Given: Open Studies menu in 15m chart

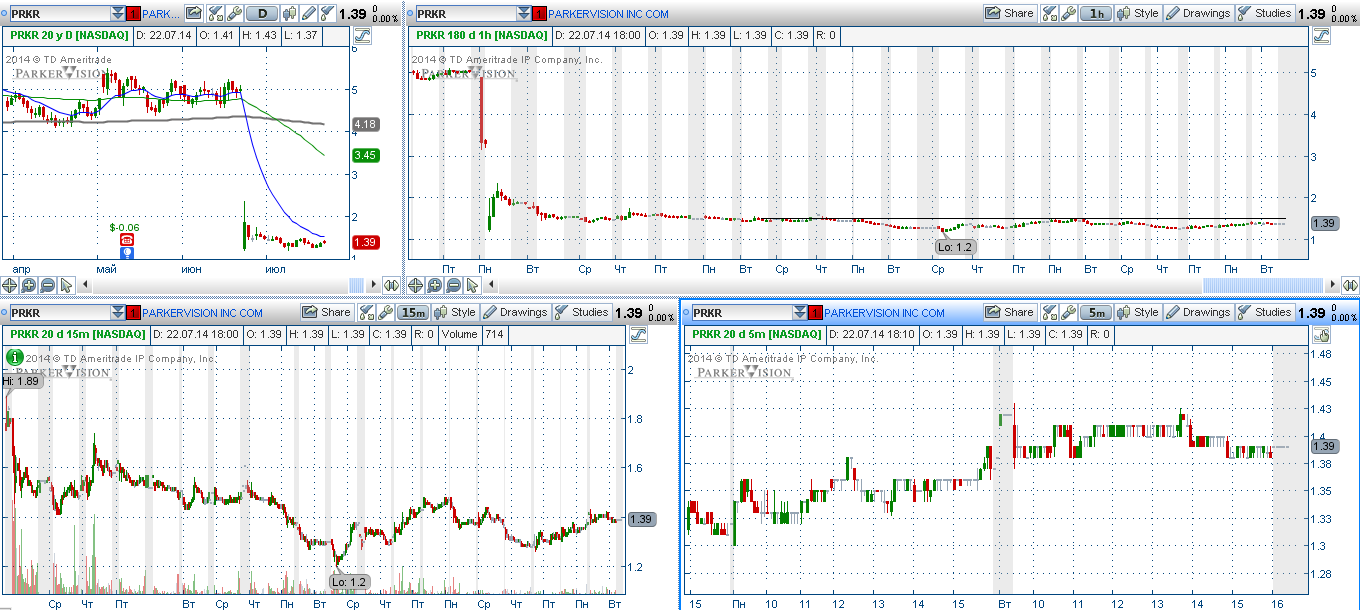Looking at the screenshot, I should pyautogui.click(x=582, y=313).
